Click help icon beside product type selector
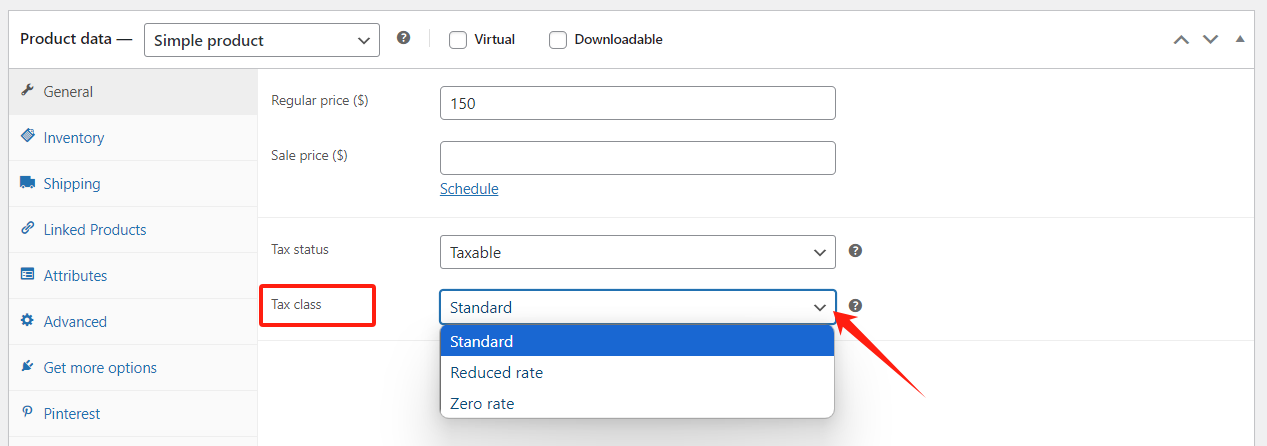 pyautogui.click(x=403, y=38)
